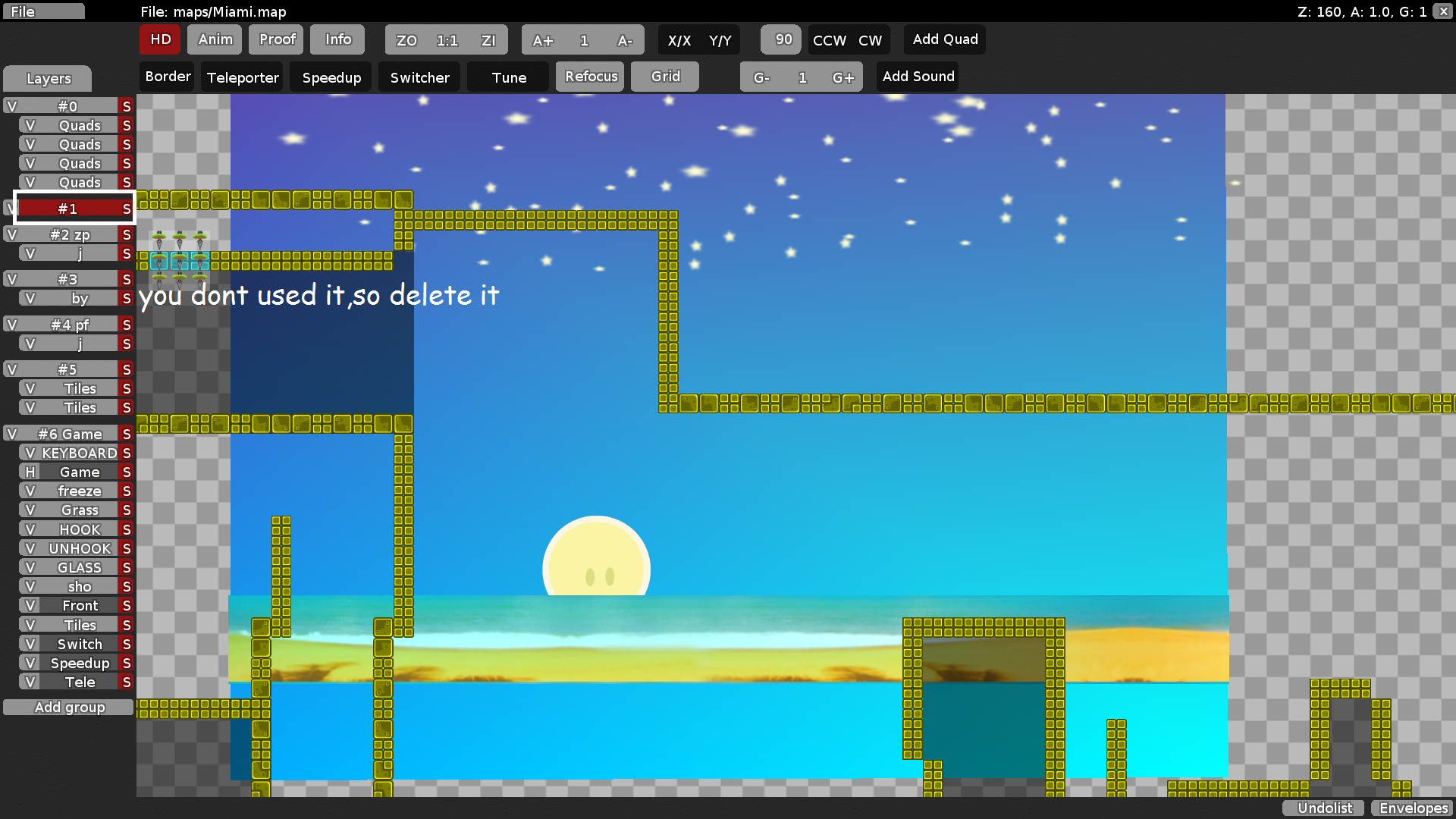Click the Add Quad button
This screenshot has height=819, width=1456.
pos(945,39)
